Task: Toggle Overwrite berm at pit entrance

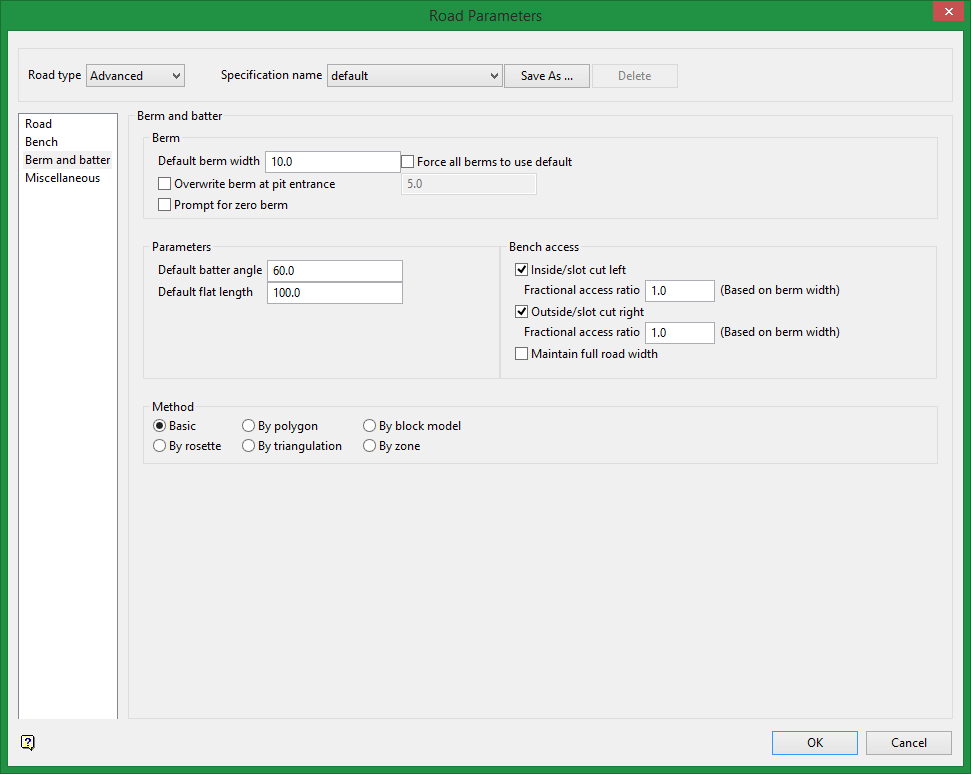Action: [x=165, y=184]
